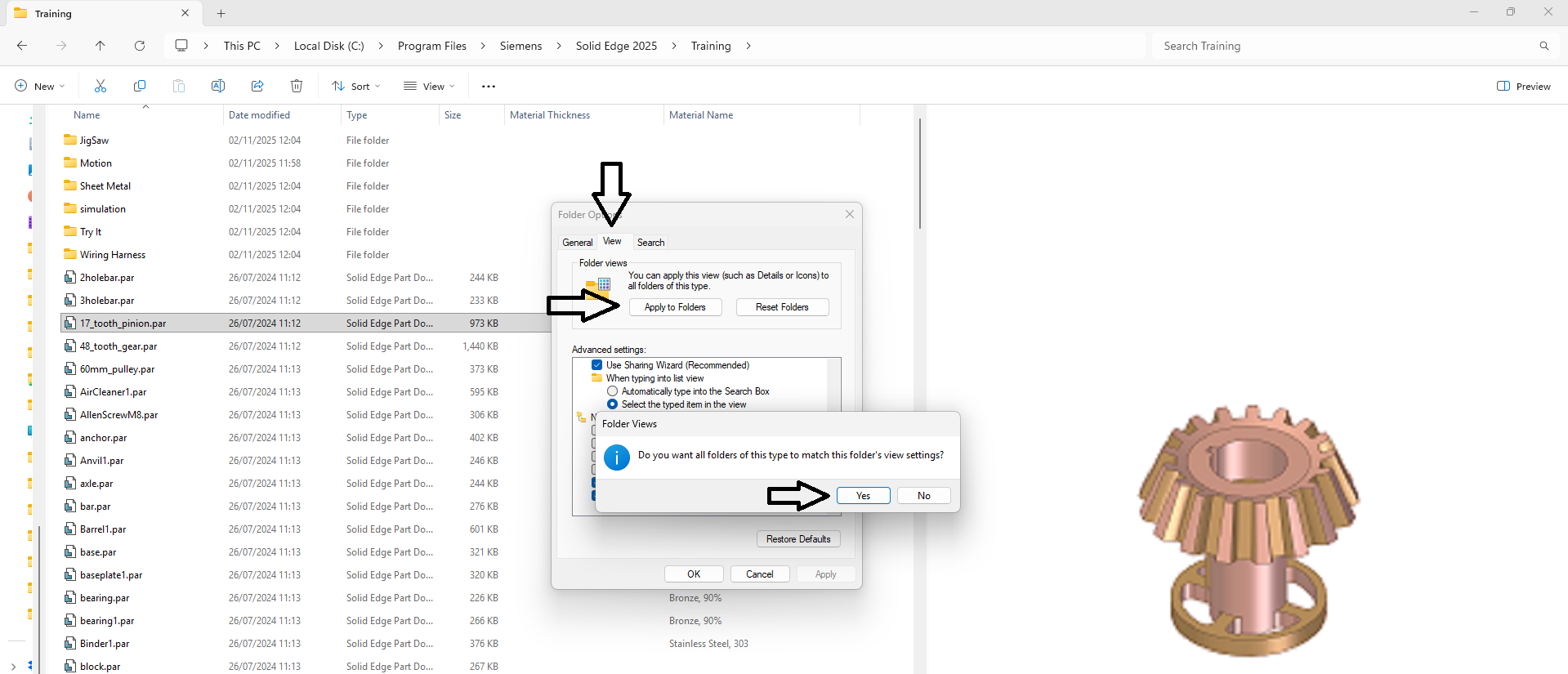Click the Motion folder icon
1568x674 pixels.
70,163
